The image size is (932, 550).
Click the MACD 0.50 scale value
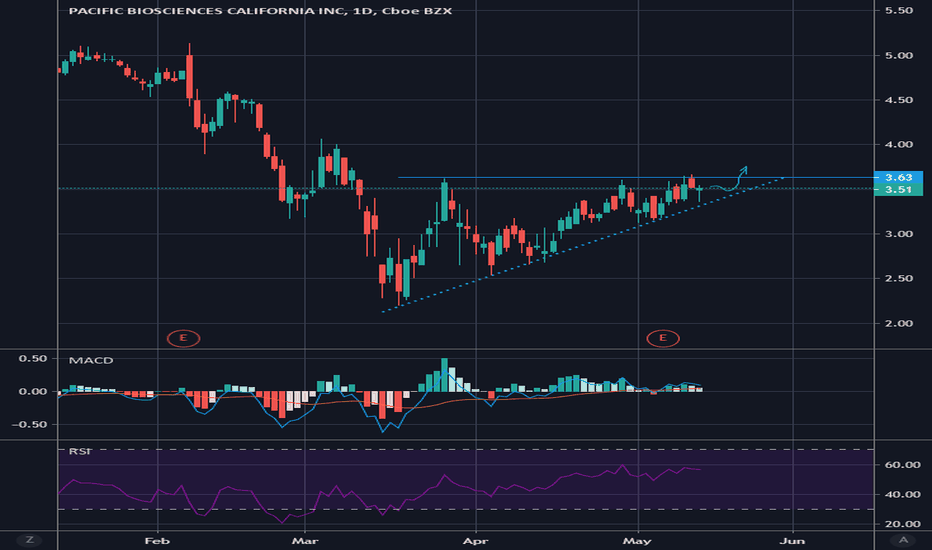pyautogui.click(x=33, y=359)
